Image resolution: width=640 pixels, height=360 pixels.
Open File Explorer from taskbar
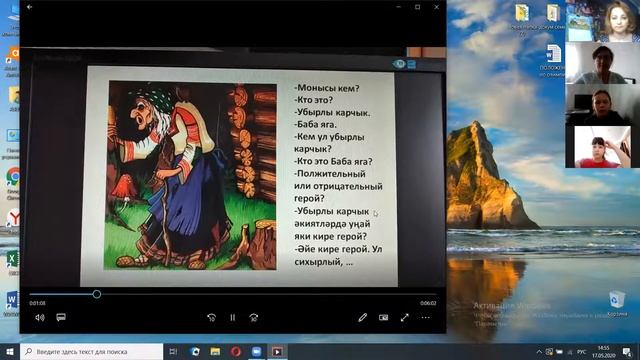coord(216,351)
